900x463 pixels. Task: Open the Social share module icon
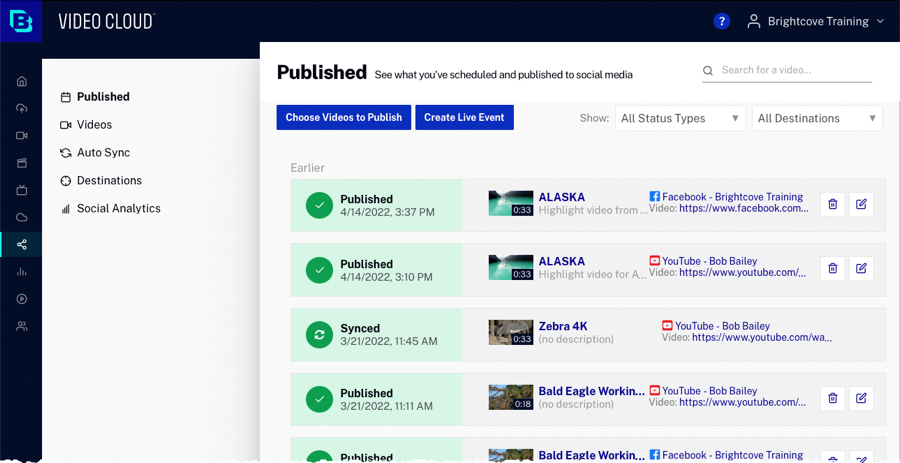[x=21, y=244]
